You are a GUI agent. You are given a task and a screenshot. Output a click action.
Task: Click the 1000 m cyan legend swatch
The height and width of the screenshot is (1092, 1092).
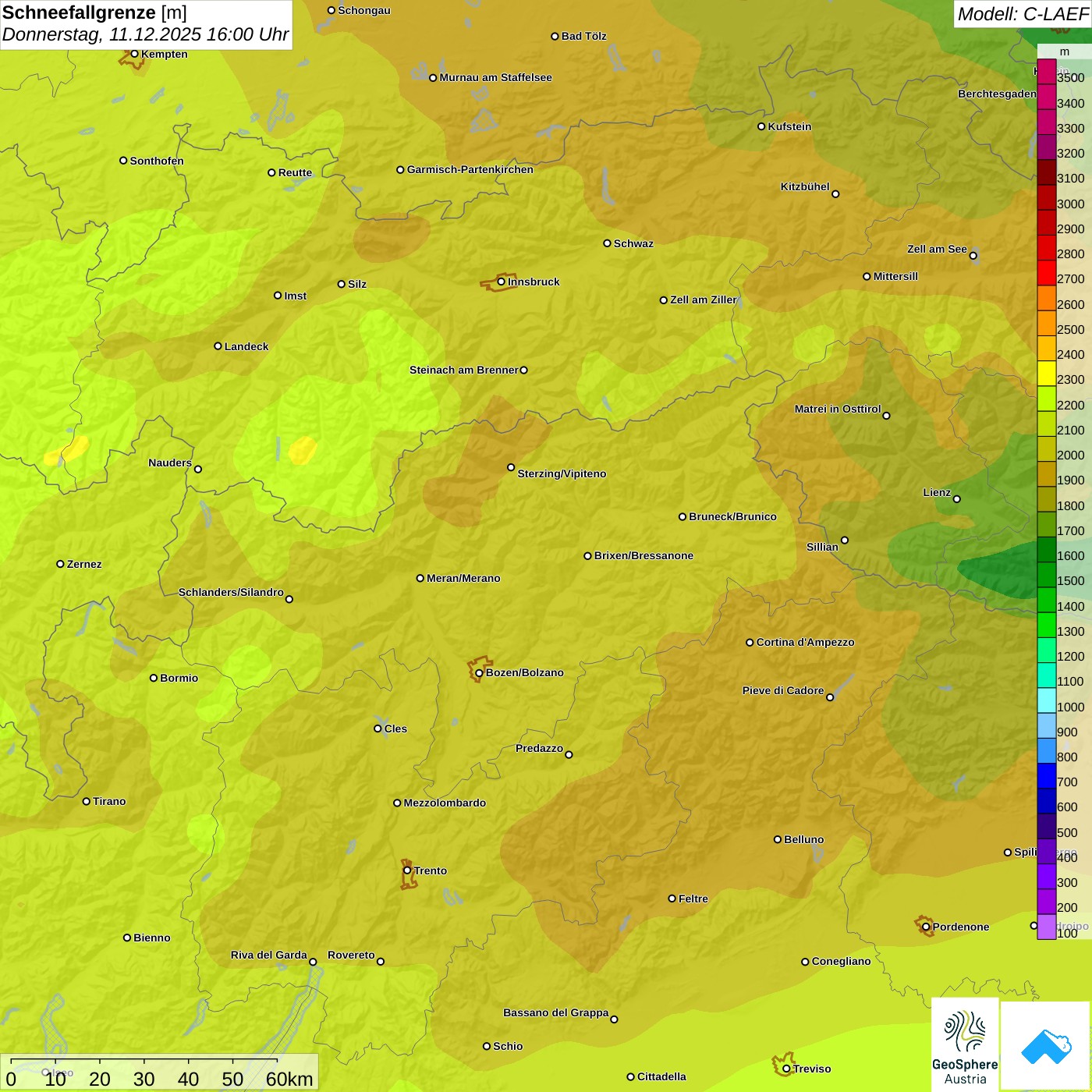(x=1046, y=700)
